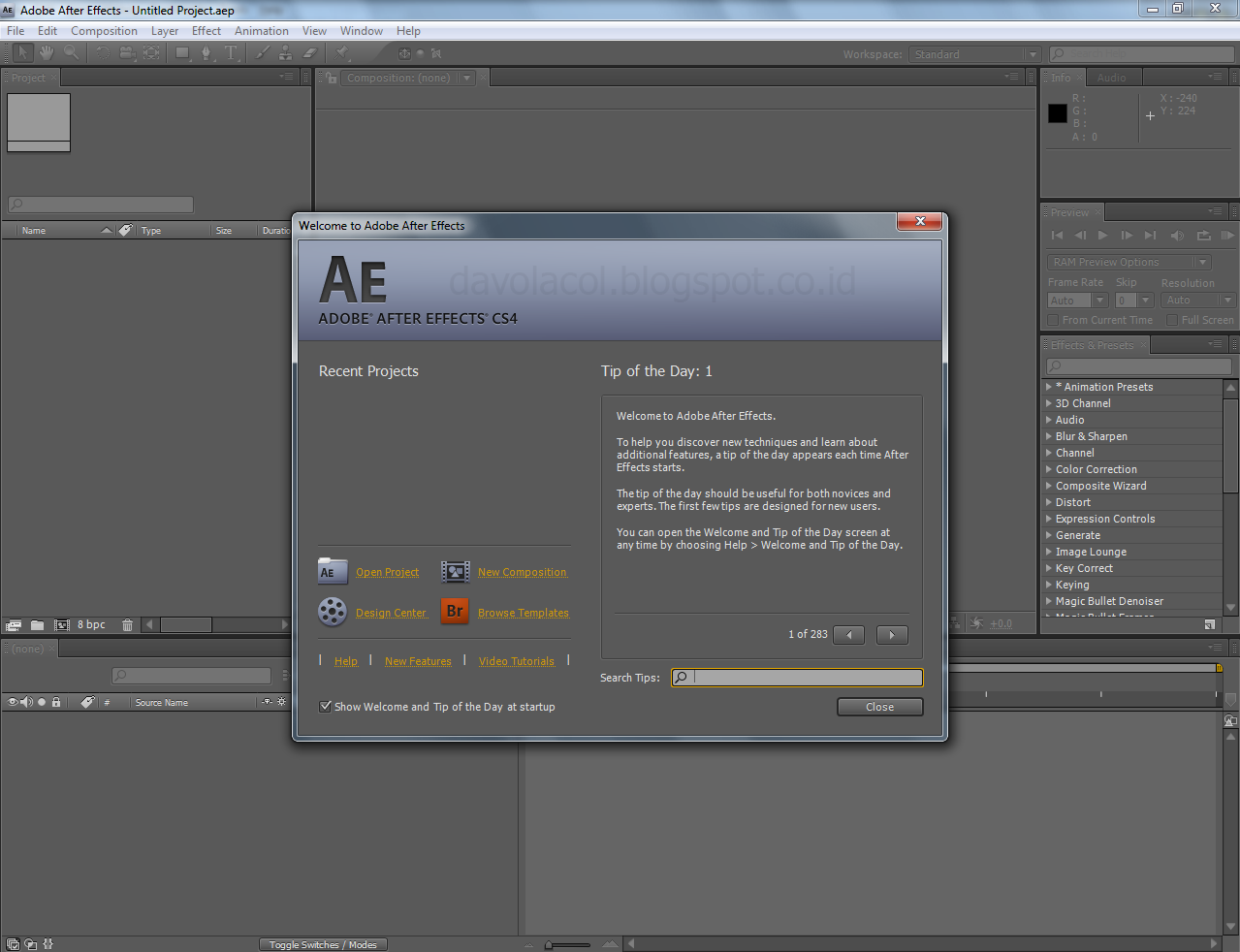Select the Pen tool
This screenshot has width=1240, height=952.
pos(206,53)
